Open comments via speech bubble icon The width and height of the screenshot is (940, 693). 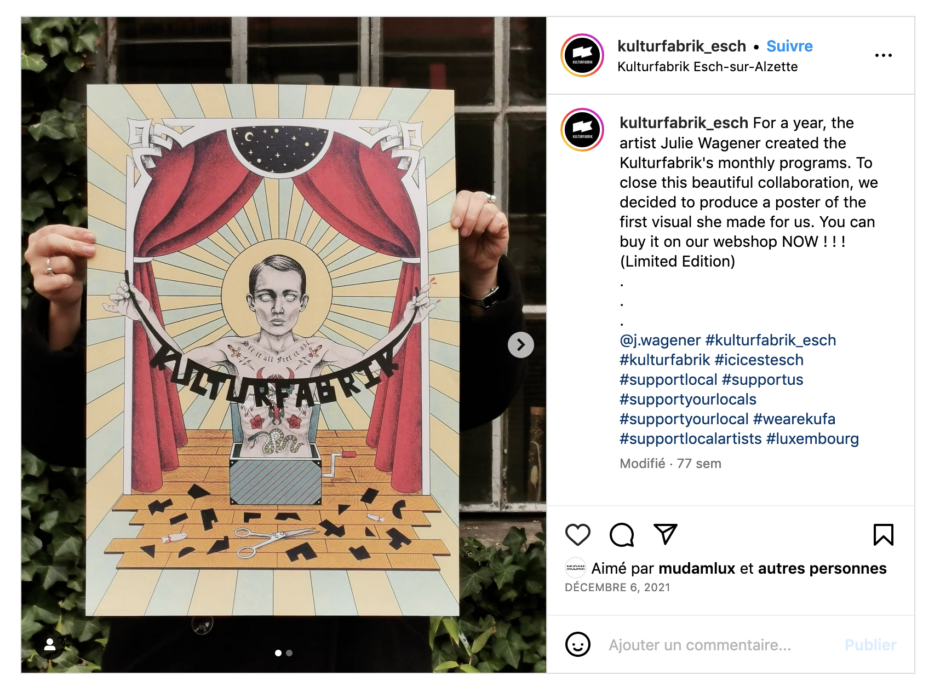622,534
